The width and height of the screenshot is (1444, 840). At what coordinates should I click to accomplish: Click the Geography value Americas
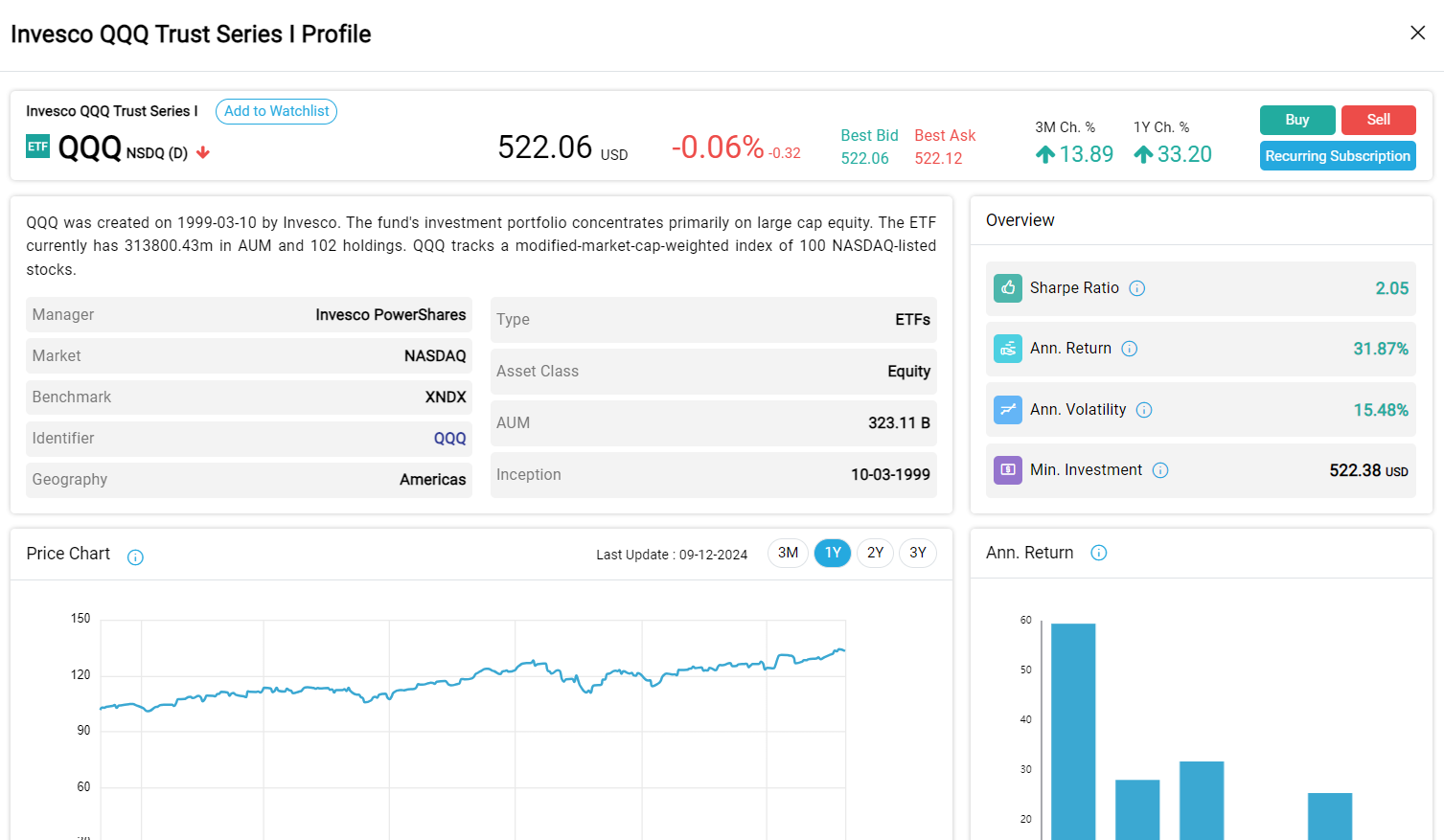pyautogui.click(x=433, y=480)
